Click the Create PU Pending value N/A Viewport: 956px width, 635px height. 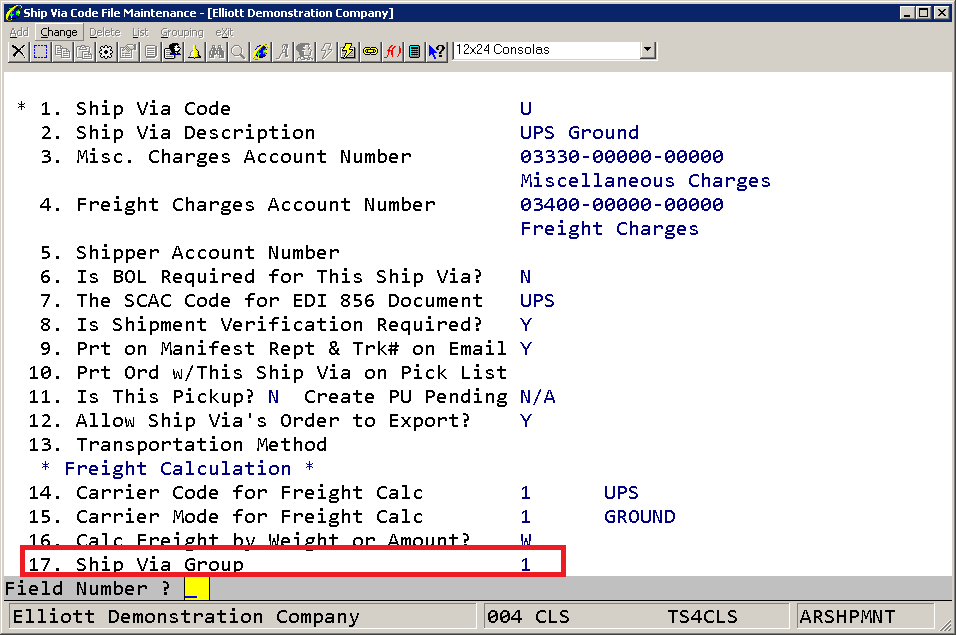[537, 397]
